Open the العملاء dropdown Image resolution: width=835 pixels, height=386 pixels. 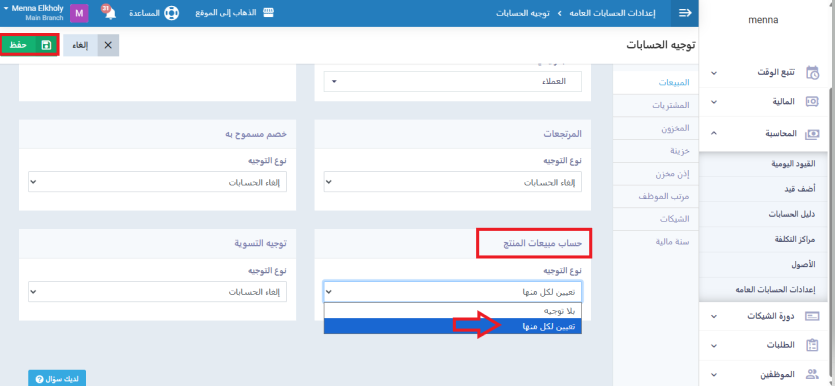pyautogui.click(x=453, y=81)
